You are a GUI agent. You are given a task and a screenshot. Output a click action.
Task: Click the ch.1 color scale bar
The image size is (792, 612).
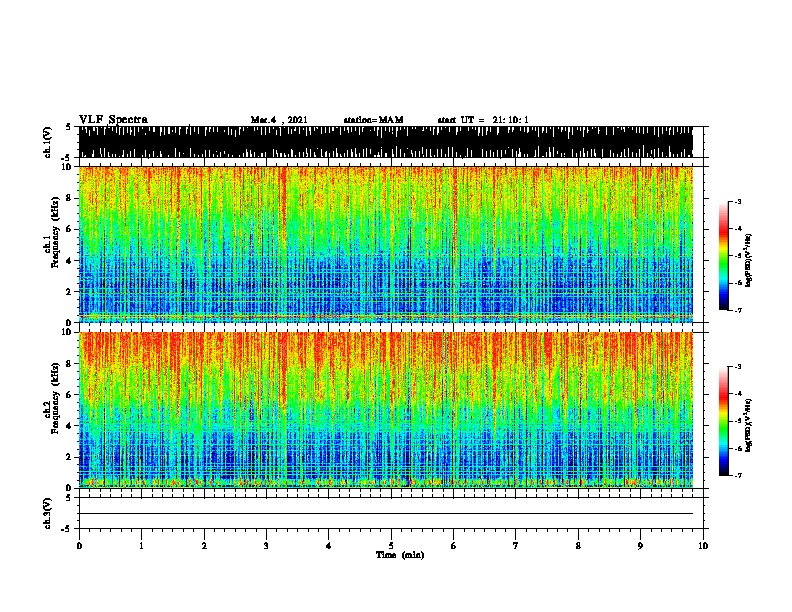tap(723, 256)
